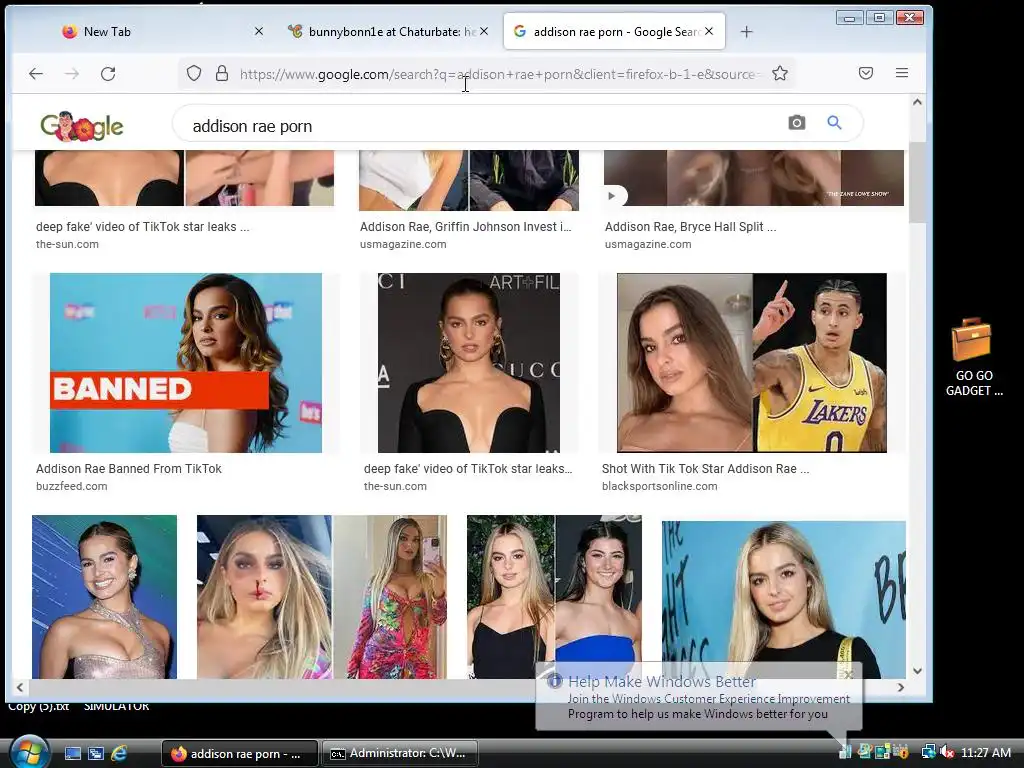Click horizontal scrollbar right arrow
Image resolution: width=1024 pixels, height=768 pixels.
pos(901,687)
